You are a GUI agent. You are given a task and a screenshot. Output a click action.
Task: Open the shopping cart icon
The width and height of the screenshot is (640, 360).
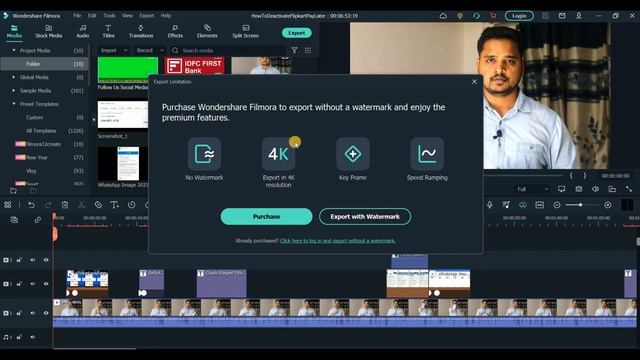click(493, 16)
